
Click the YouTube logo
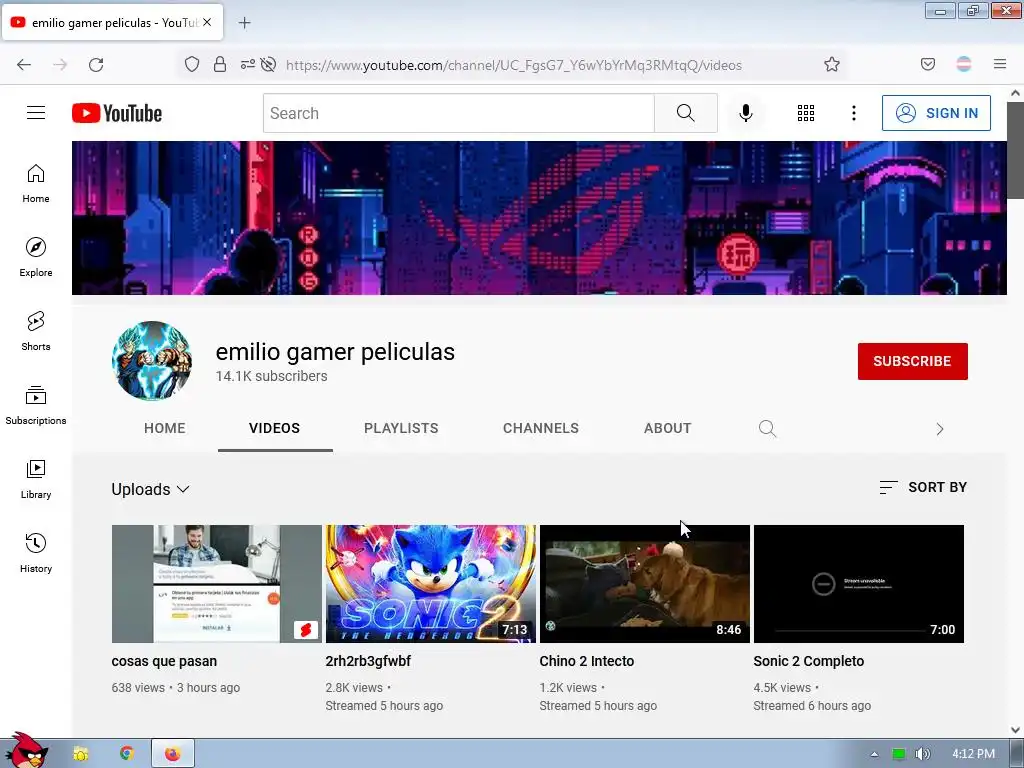coord(117,113)
